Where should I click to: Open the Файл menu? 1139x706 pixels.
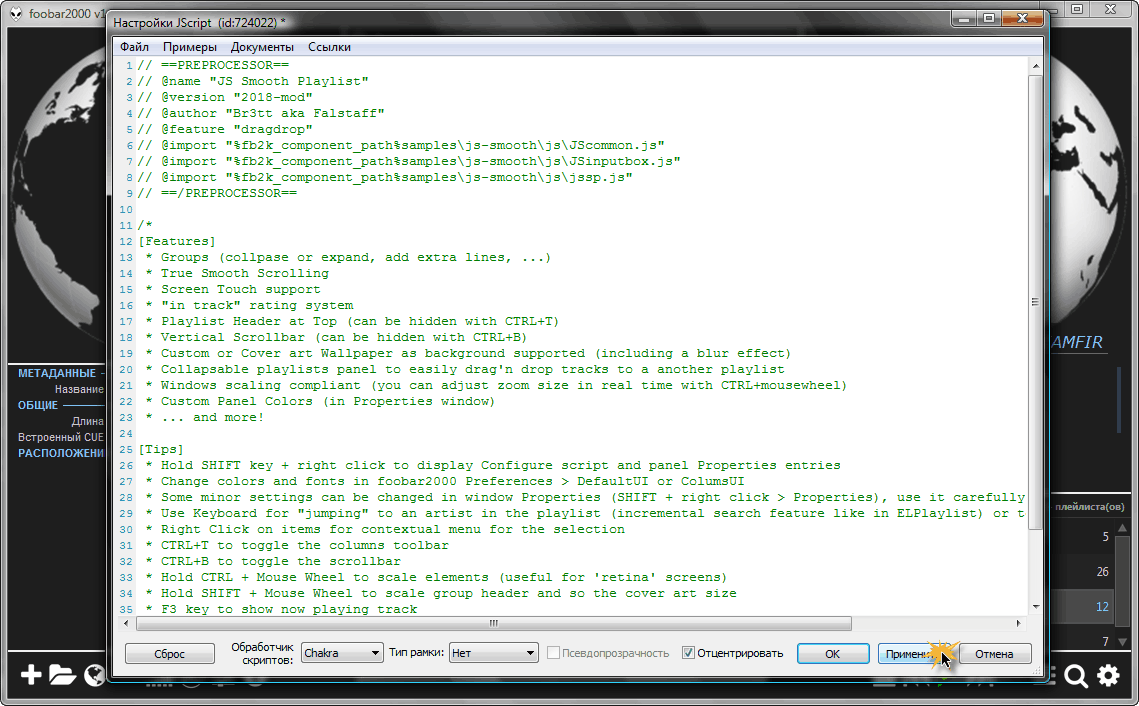134,46
